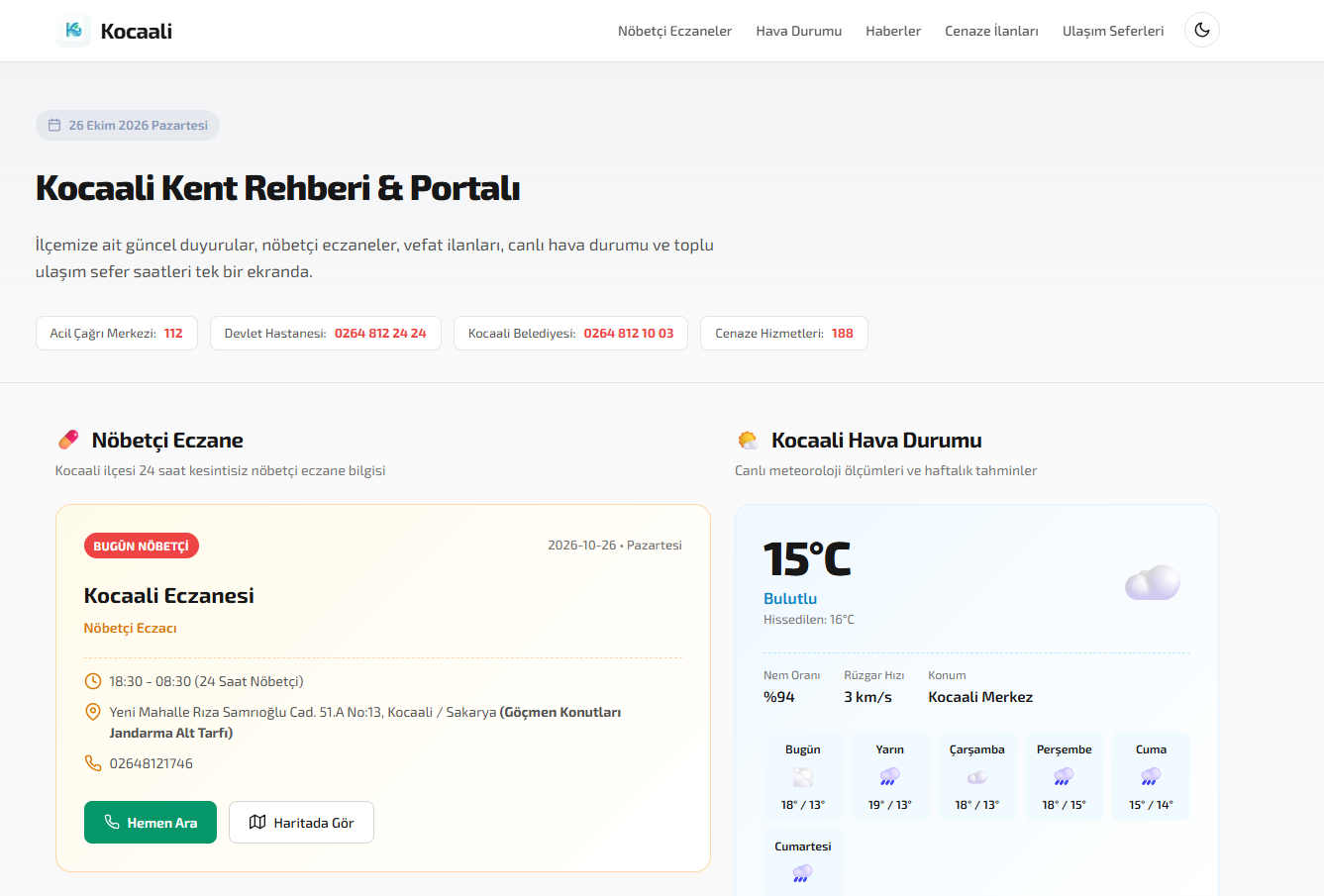Toggle dark mode with the moon icon

coord(1202,31)
